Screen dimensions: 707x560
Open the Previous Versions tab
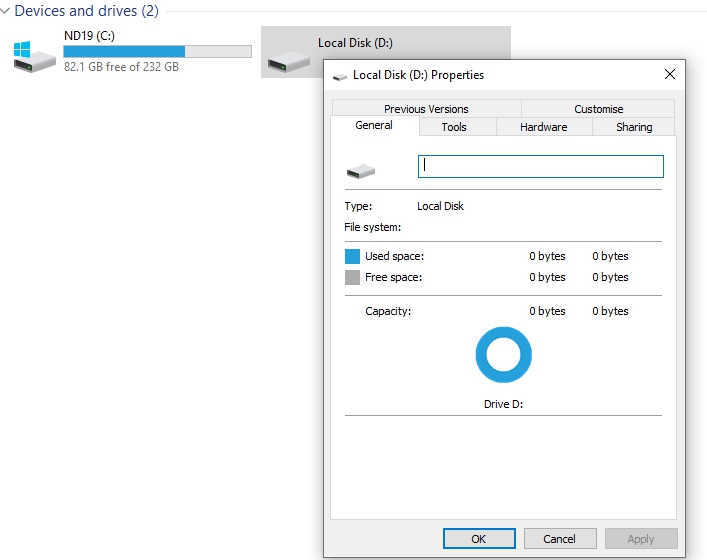coord(426,109)
